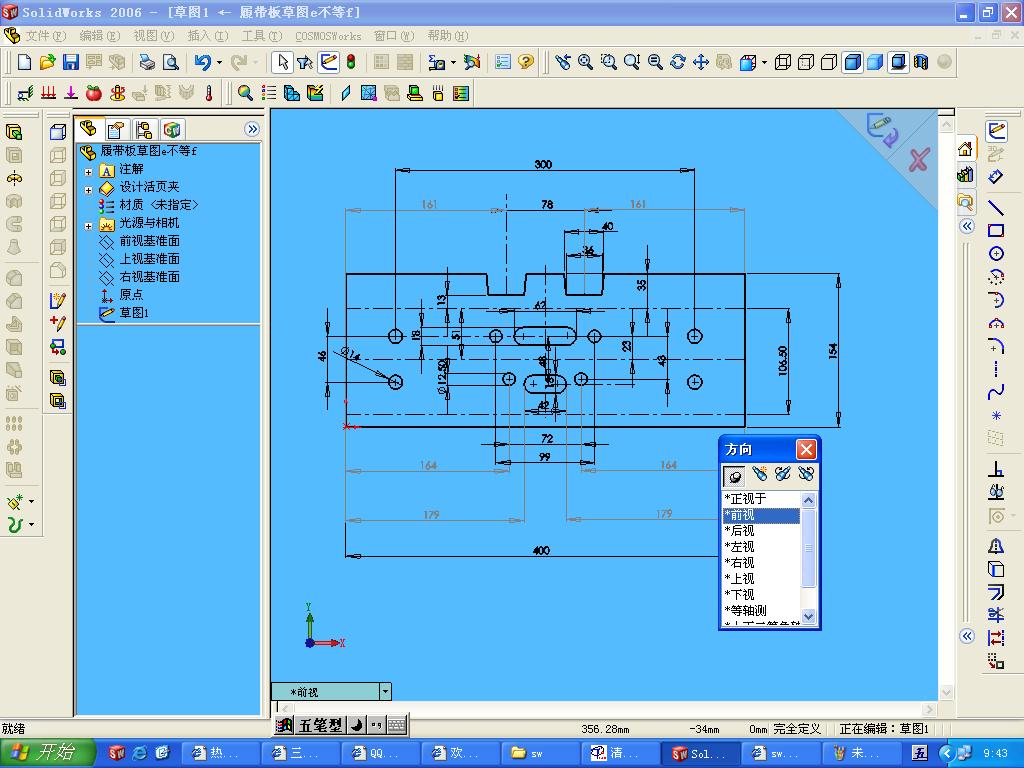Click the Open file icon

(x=47, y=62)
